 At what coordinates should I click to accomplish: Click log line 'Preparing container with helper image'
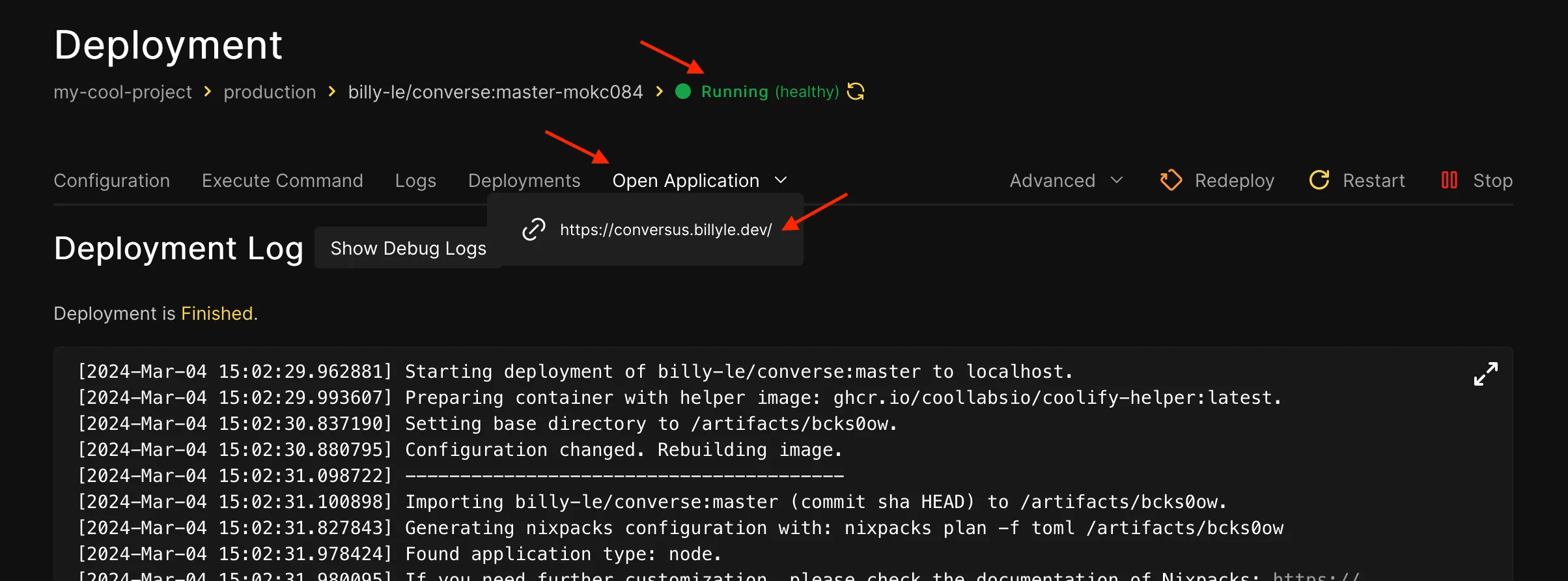[x=680, y=397]
